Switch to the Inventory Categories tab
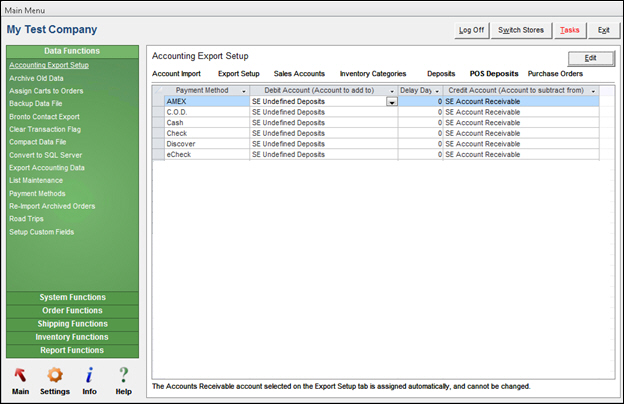 (x=373, y=74)
